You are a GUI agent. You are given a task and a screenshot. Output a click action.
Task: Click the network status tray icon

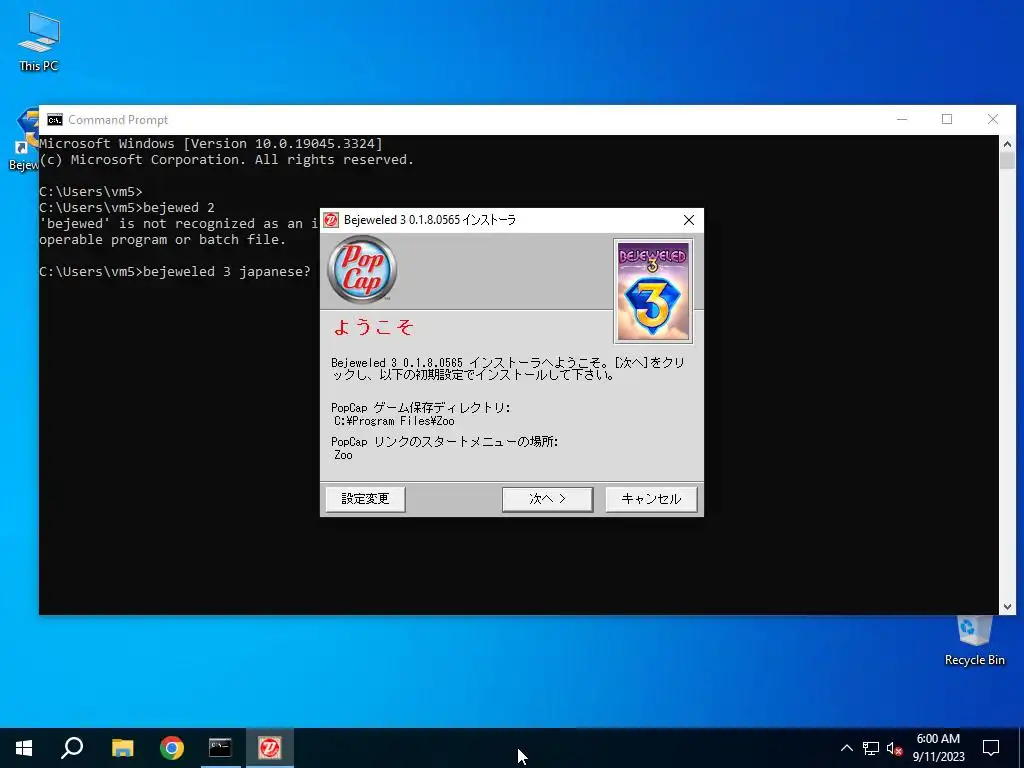(871, 748)
